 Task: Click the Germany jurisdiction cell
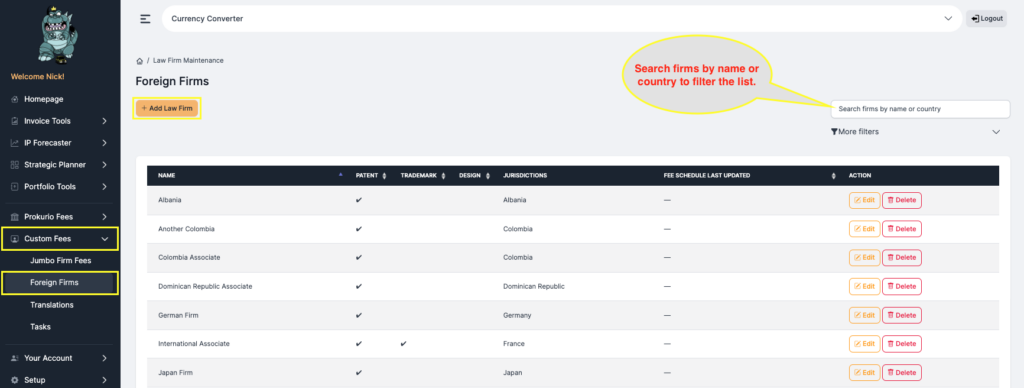(517, 315)
